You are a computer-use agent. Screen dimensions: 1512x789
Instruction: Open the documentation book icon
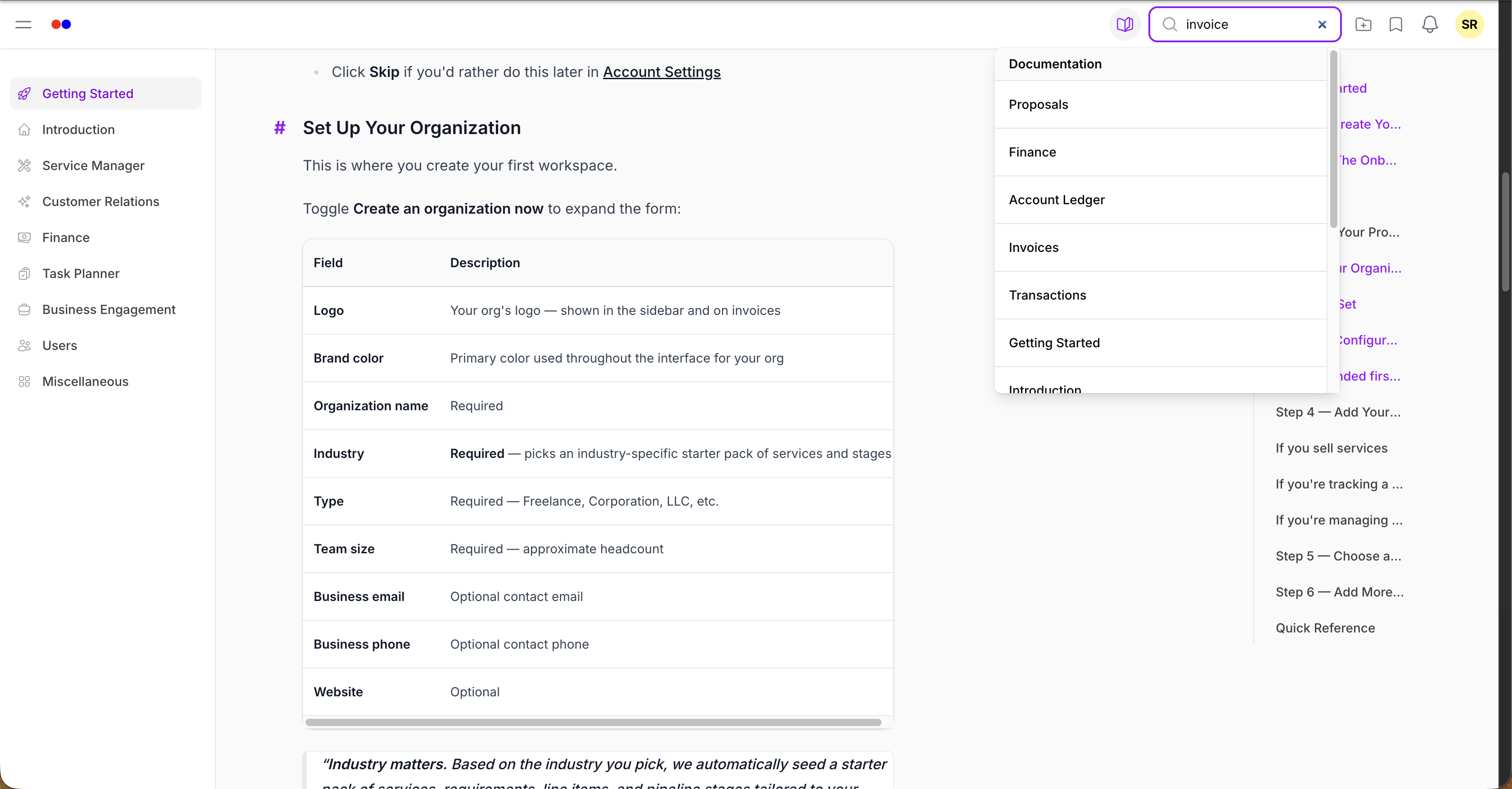1125,25
